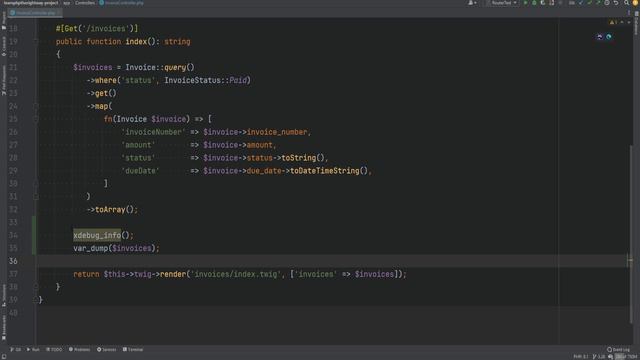This screenshot has width=640, height=360.
Task: Open the Database tool window on right sidebar
Action: coord(636,22)
